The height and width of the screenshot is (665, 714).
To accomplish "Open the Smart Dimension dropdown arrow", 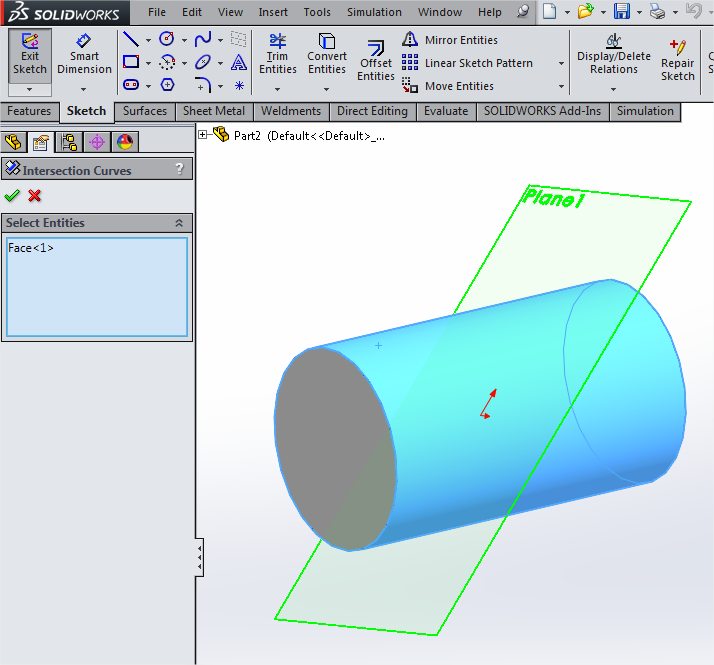I will (x=84, y=89).
